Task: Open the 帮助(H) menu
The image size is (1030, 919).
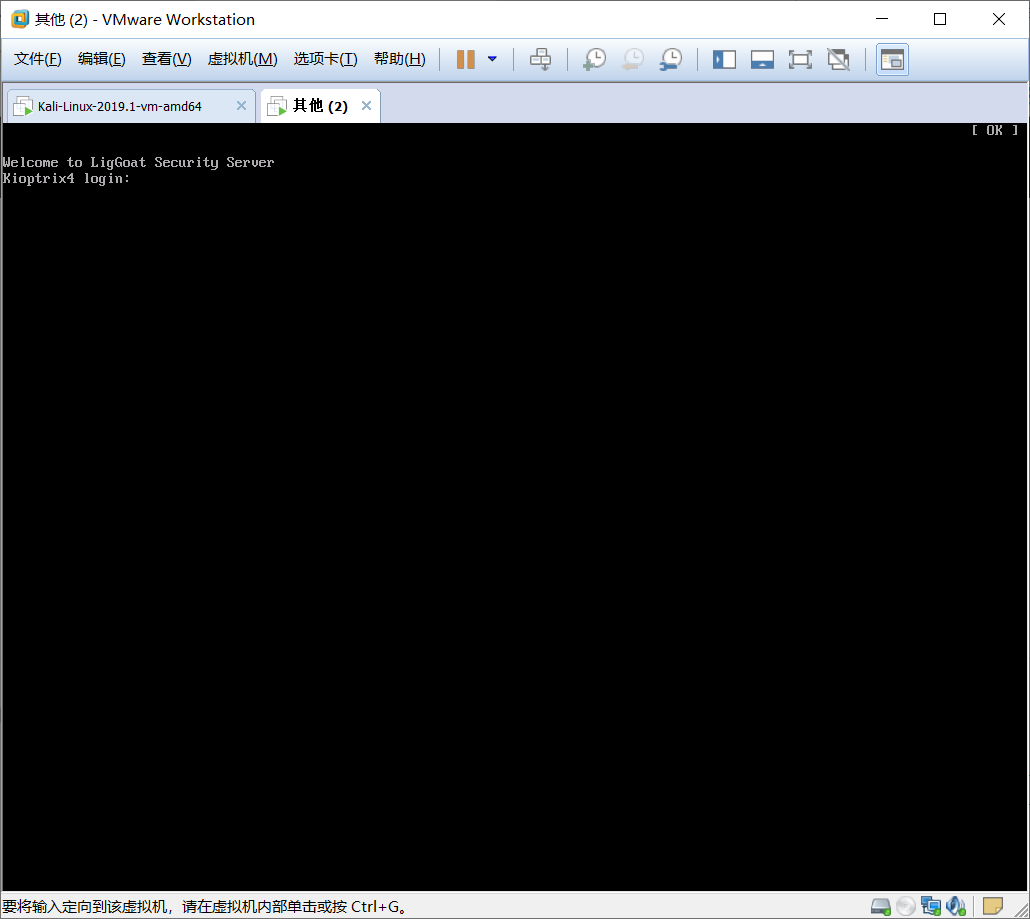Action: [x=399, y=59]
